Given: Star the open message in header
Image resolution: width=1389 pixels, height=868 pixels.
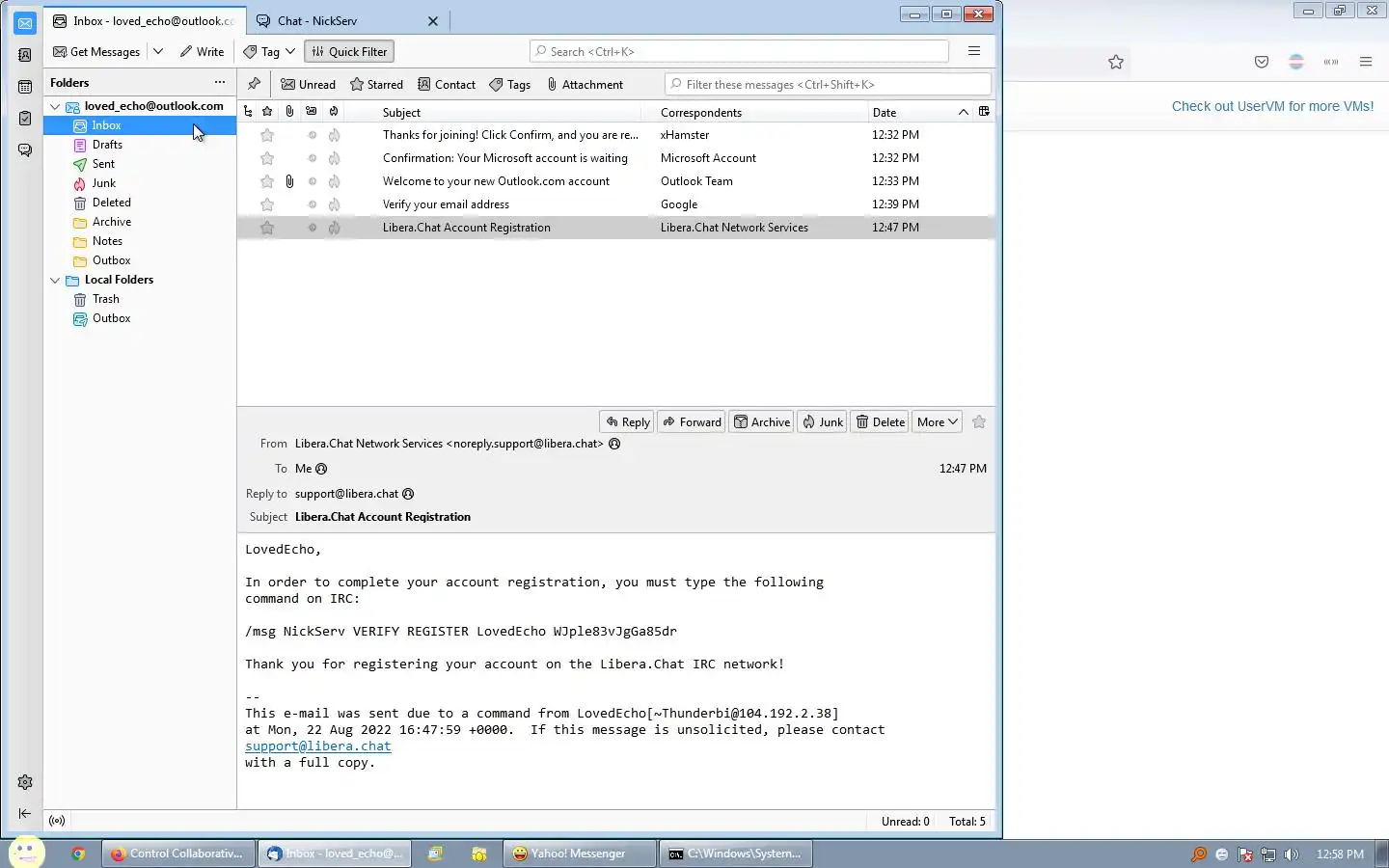Looking at the screenshot, I should click(x=979, y=421).
